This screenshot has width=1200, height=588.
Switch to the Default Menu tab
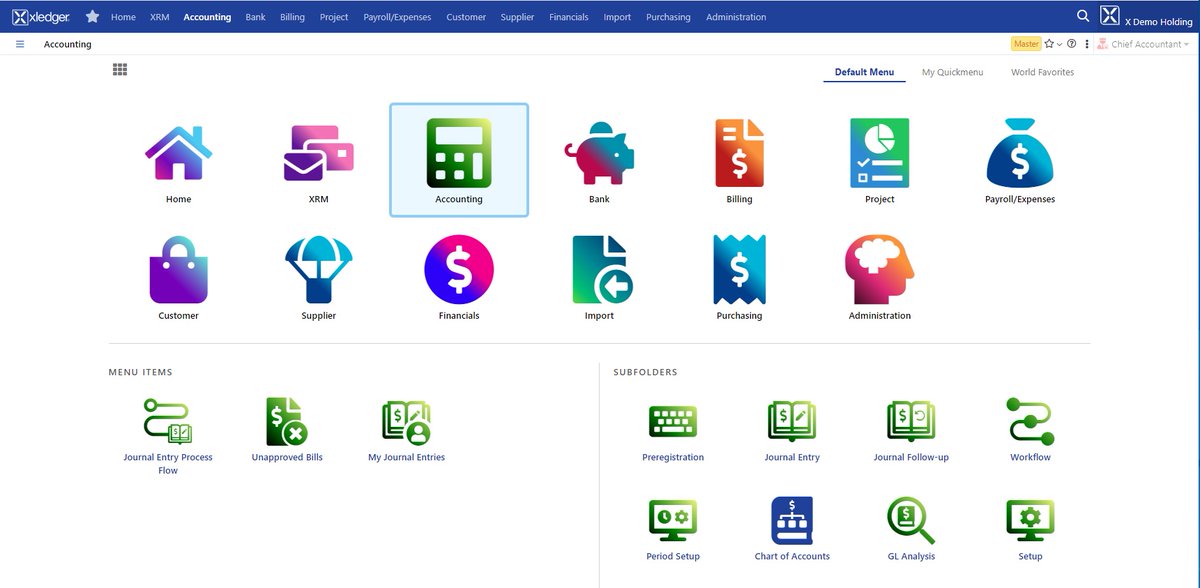point(864,72)
